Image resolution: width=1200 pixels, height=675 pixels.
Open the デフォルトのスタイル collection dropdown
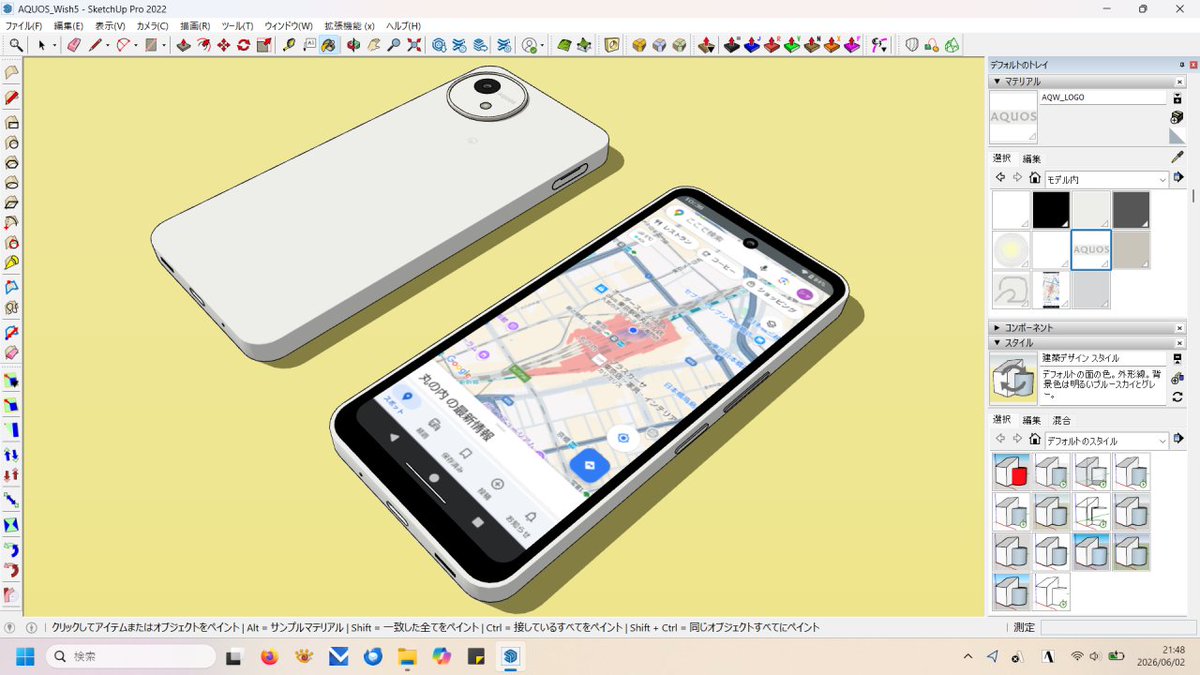pyautogui.click(x=1106, y=440)
